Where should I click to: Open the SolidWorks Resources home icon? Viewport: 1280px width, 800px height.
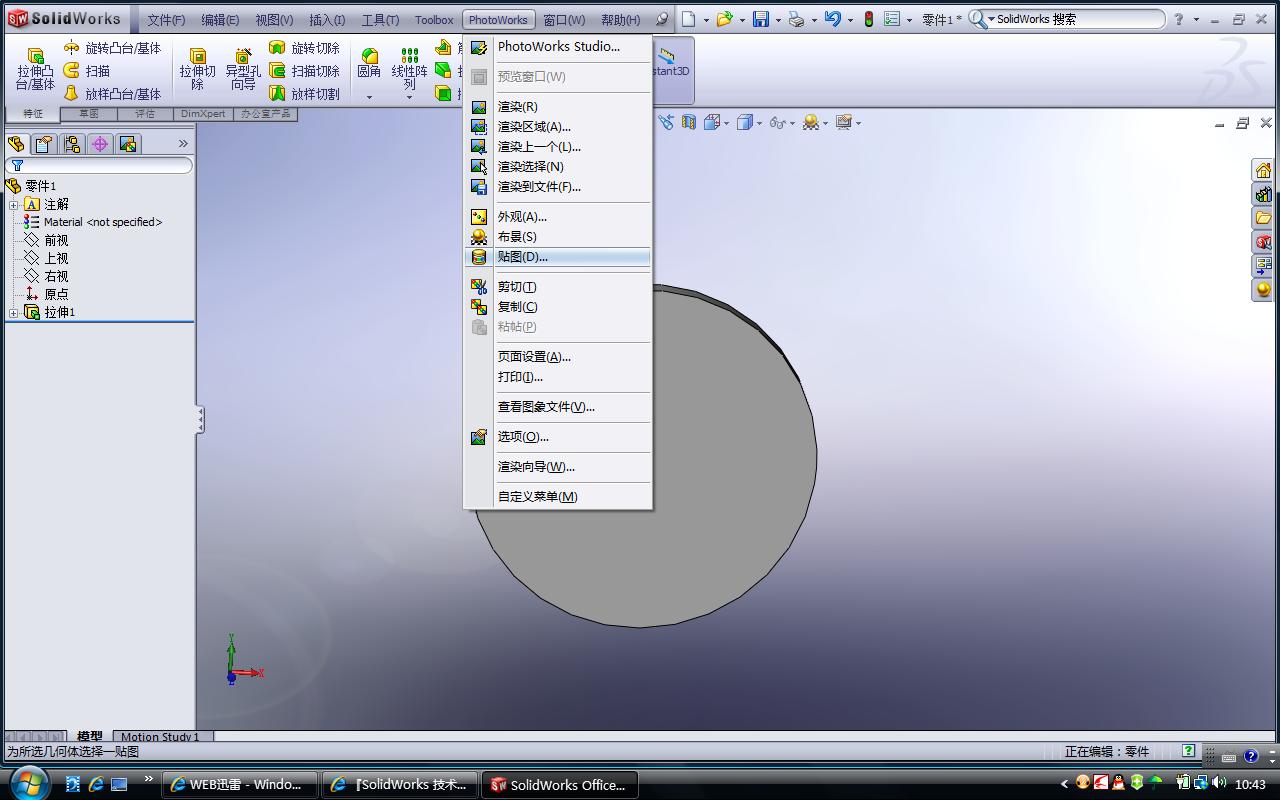coord(1263,170)
